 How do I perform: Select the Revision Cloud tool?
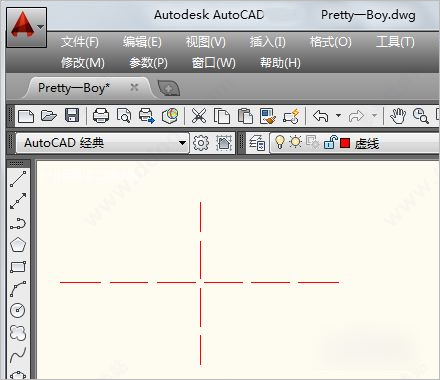18,333
